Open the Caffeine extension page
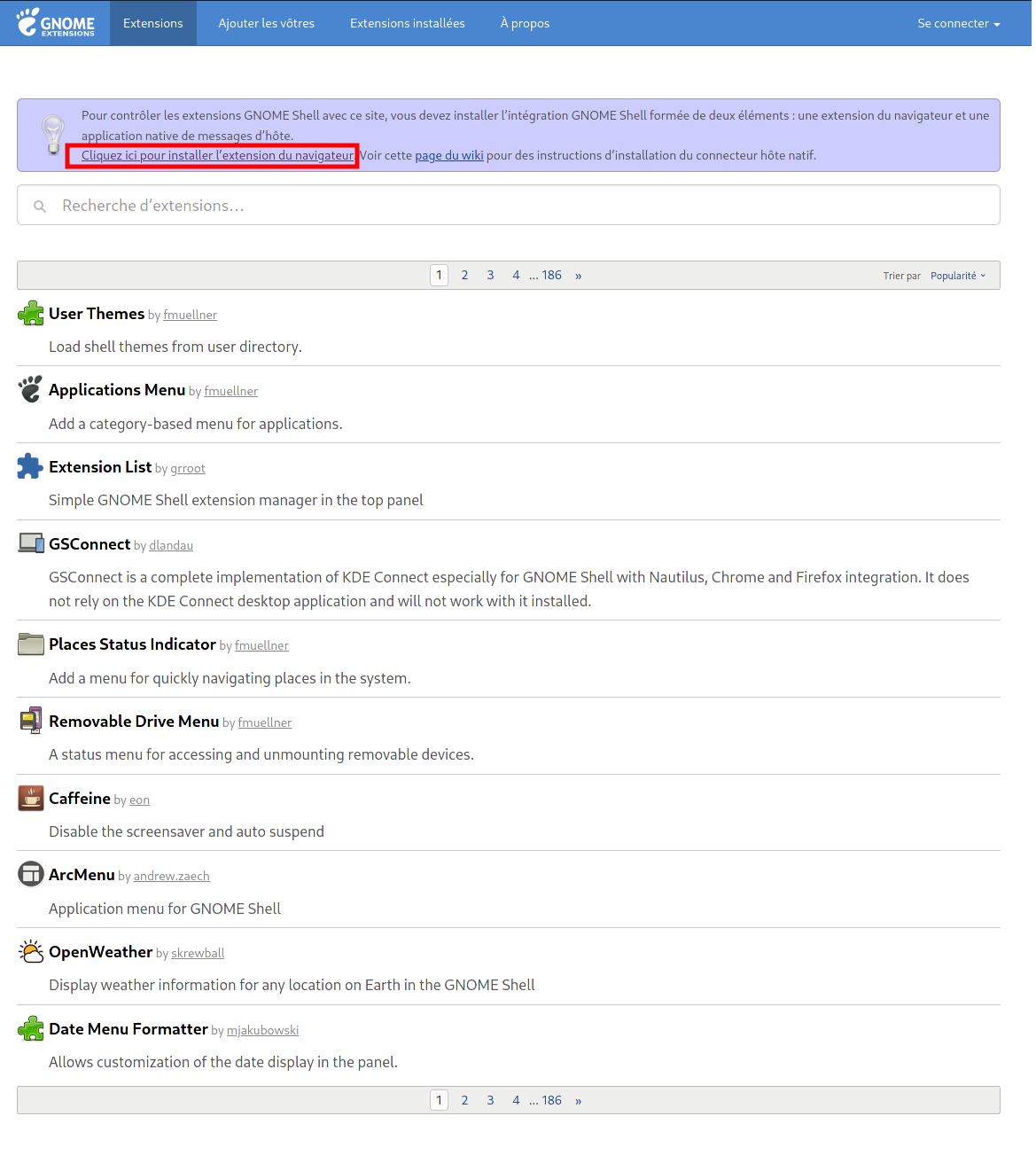1036x1163 pixels. tap(80, 799)
